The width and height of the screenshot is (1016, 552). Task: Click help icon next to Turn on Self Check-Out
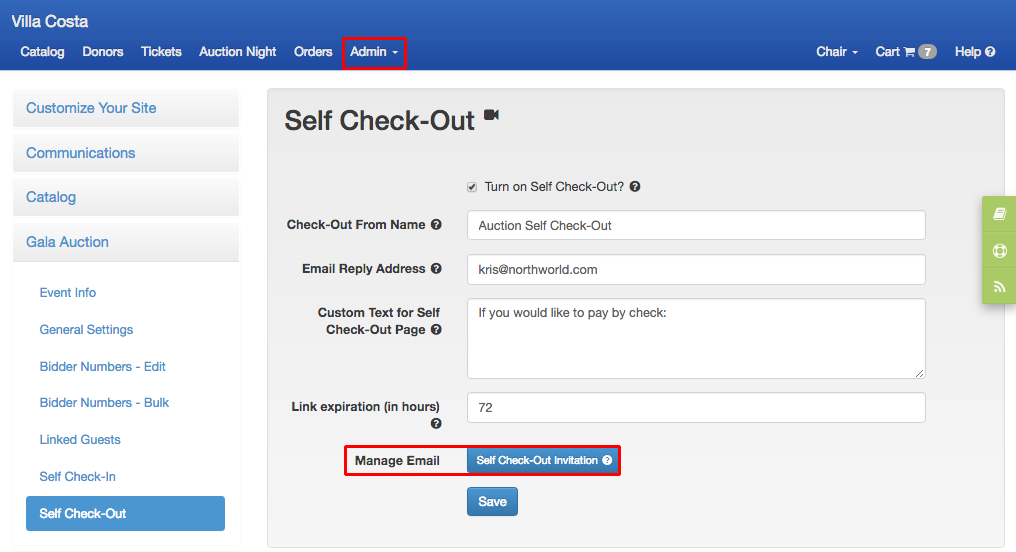coord(635,187)
